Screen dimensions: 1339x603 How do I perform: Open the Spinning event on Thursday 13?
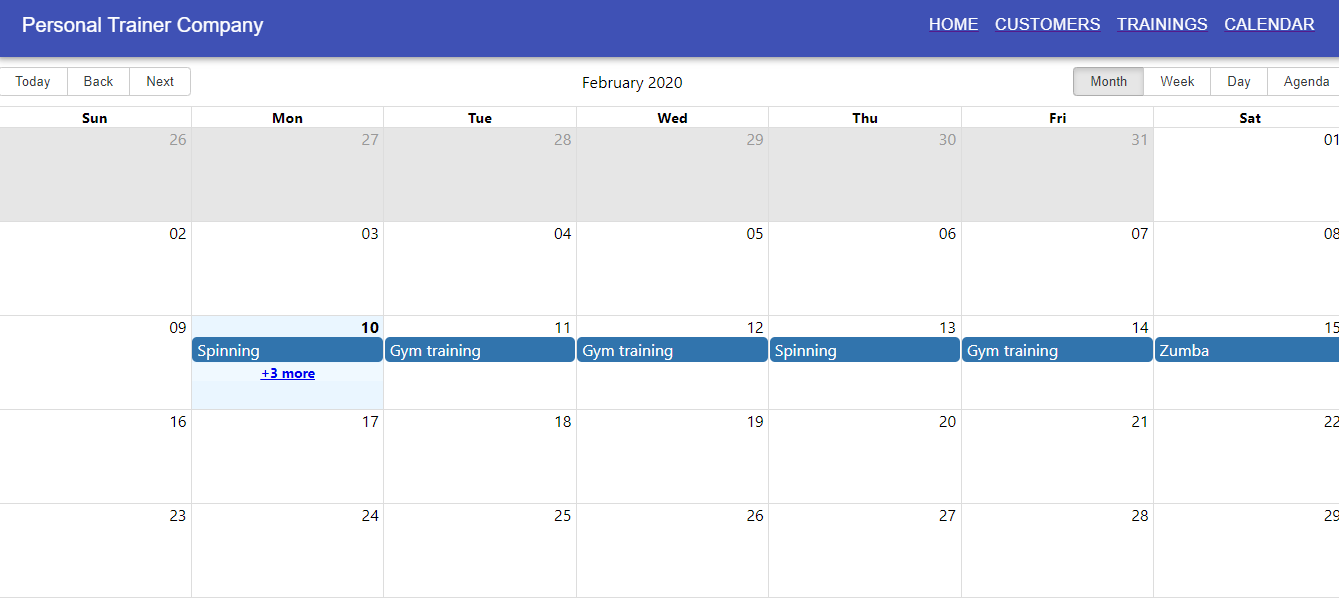click(865, 350)
